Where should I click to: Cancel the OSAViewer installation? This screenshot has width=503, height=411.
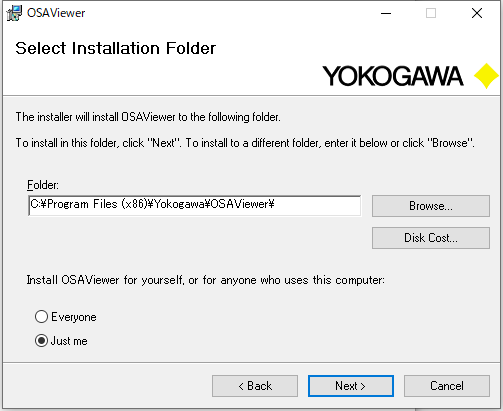(447, 386)
